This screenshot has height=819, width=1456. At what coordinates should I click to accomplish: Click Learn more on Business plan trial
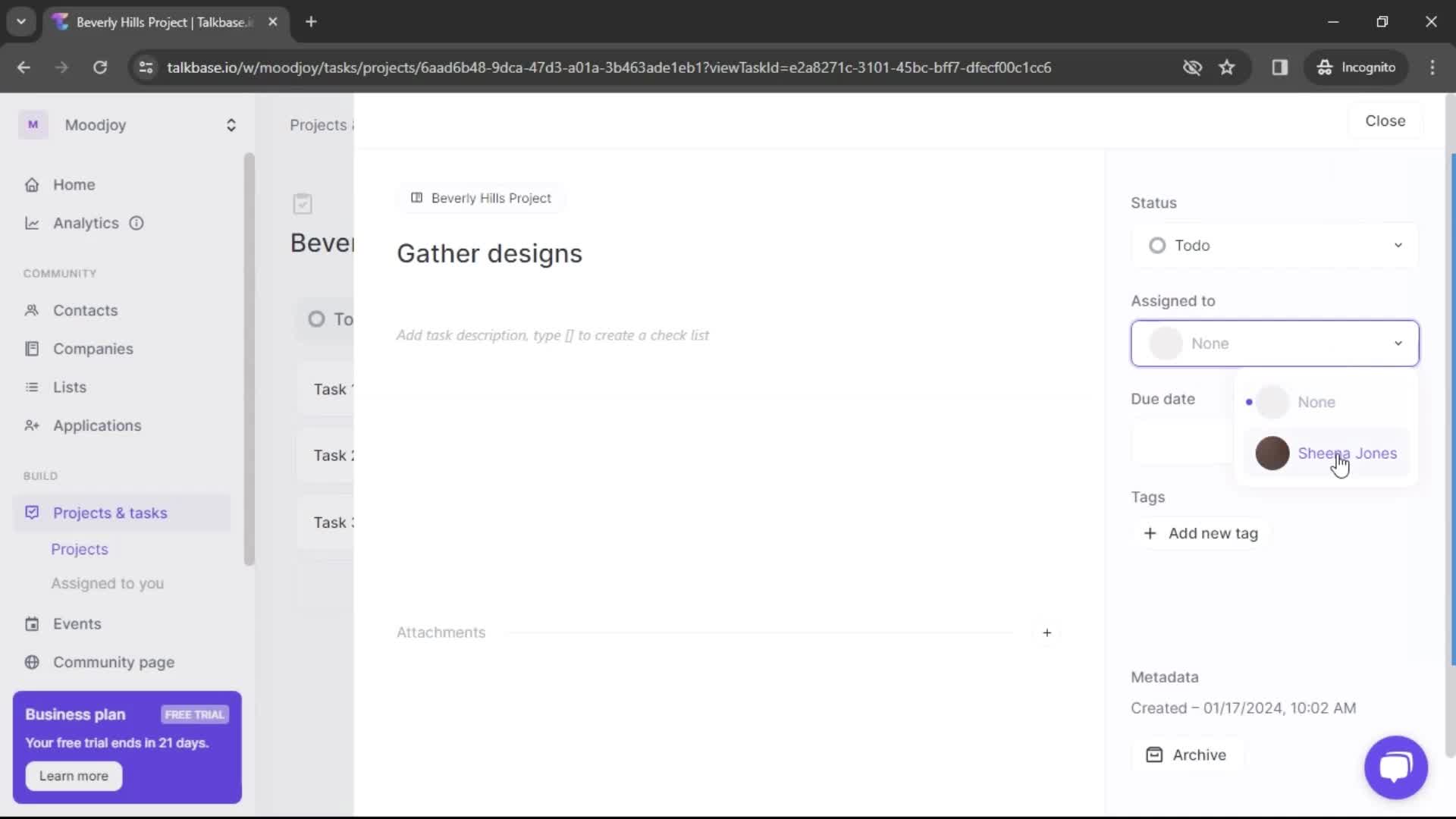(x=73, y=775)
